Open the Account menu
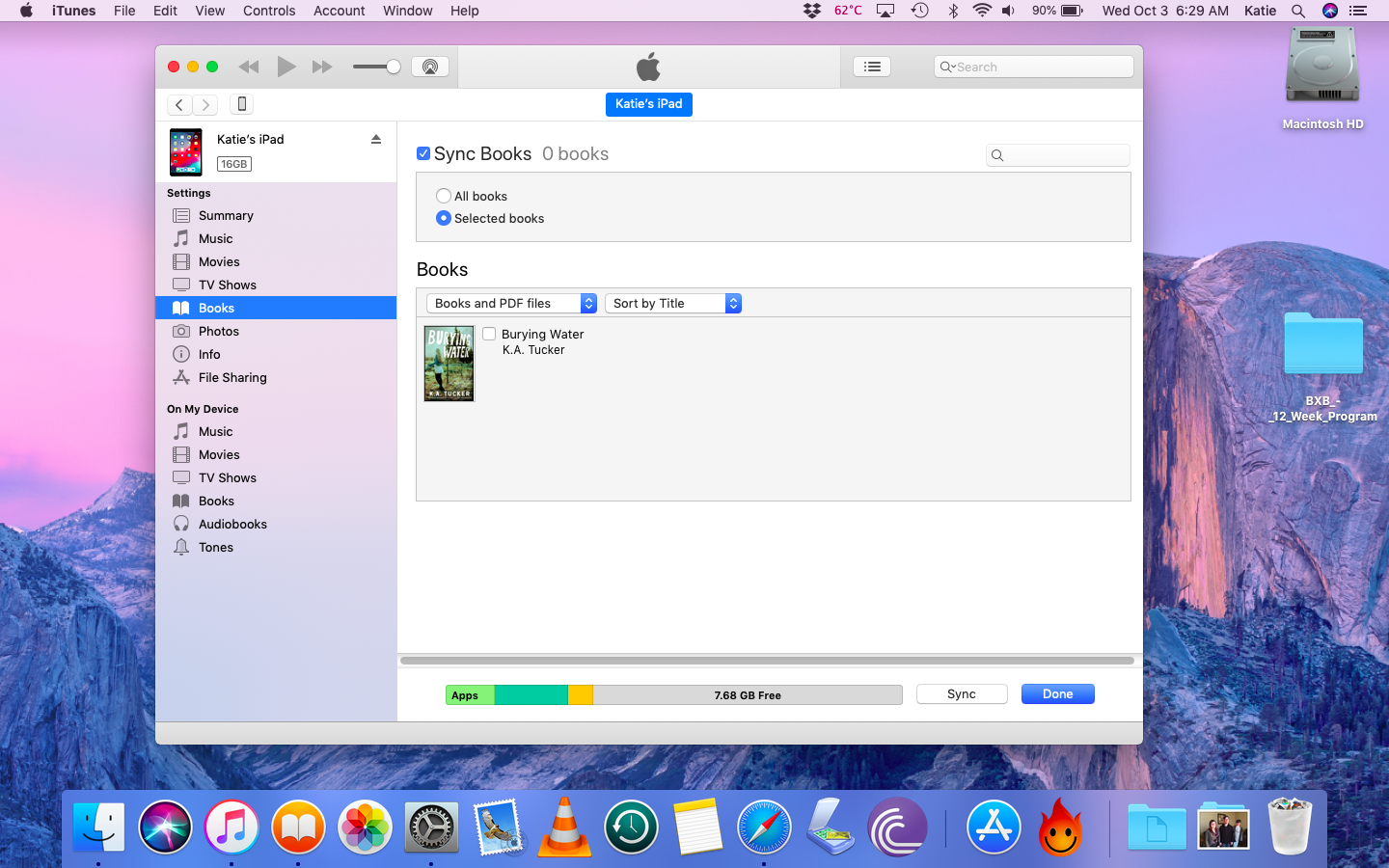 (x=339, y=11)
